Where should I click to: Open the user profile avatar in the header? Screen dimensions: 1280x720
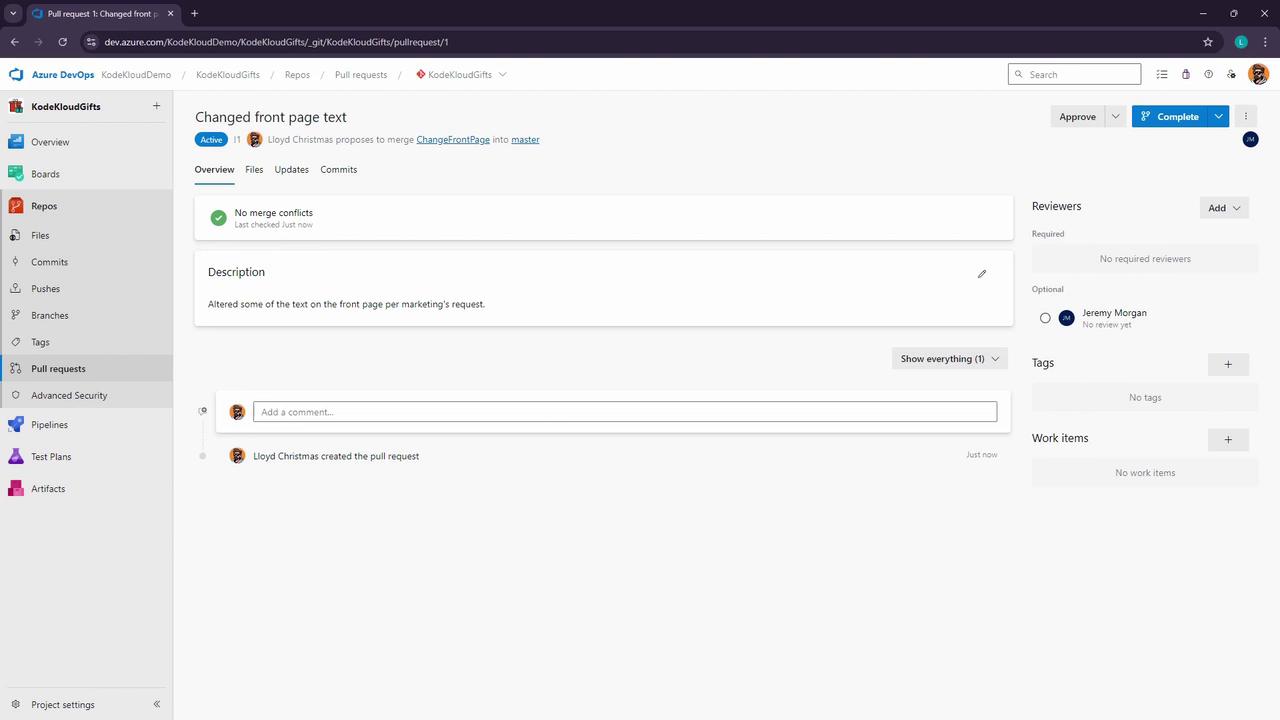(1258, 74)
